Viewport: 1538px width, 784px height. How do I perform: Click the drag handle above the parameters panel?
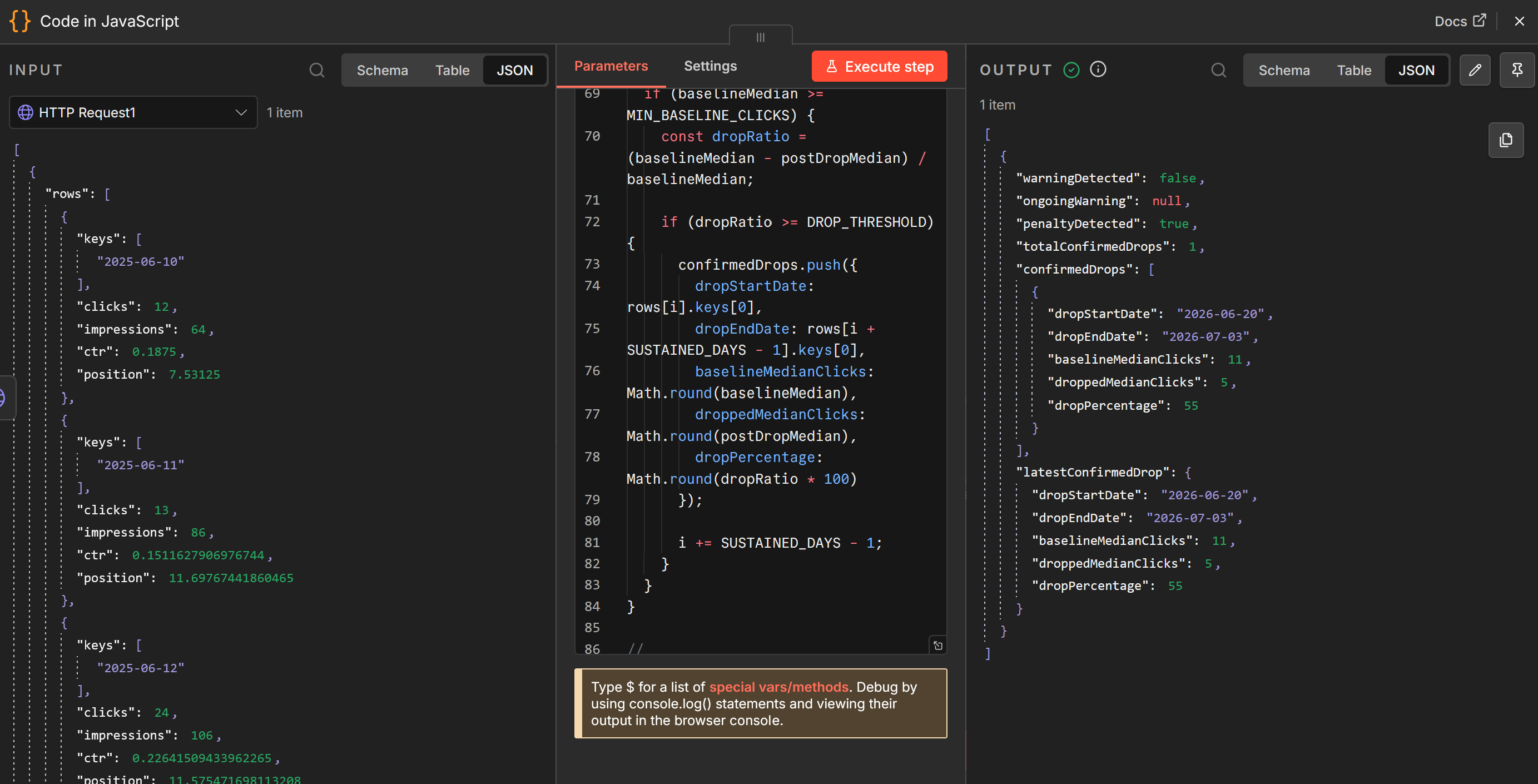(x=761, y=37)
